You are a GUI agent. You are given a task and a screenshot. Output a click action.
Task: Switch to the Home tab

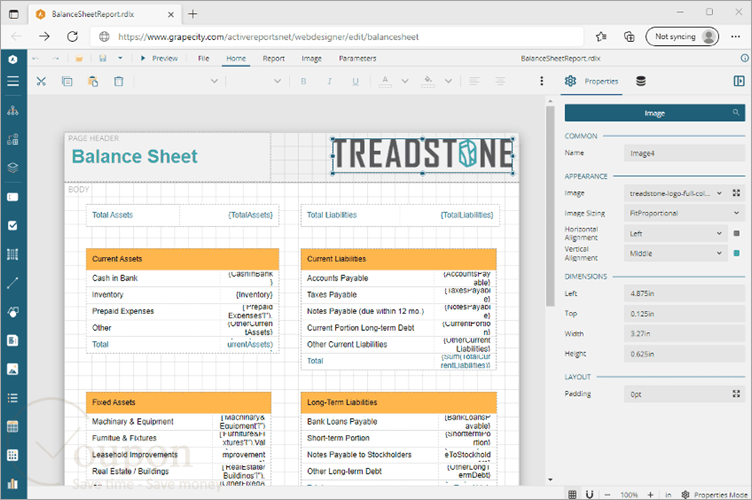point(236,58)
